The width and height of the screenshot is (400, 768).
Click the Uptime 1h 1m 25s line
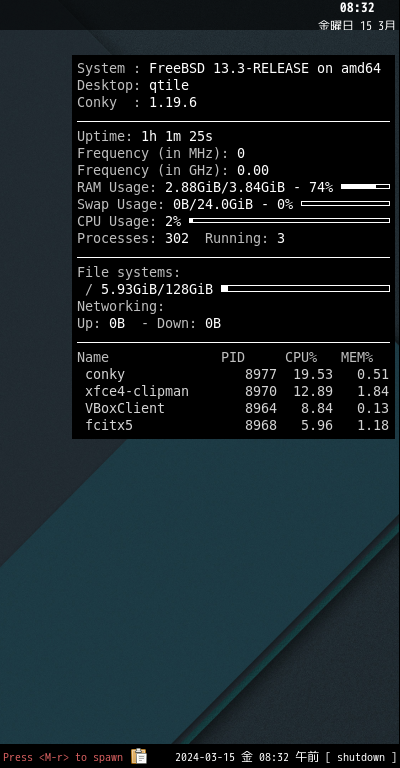(x=145, y=136)
